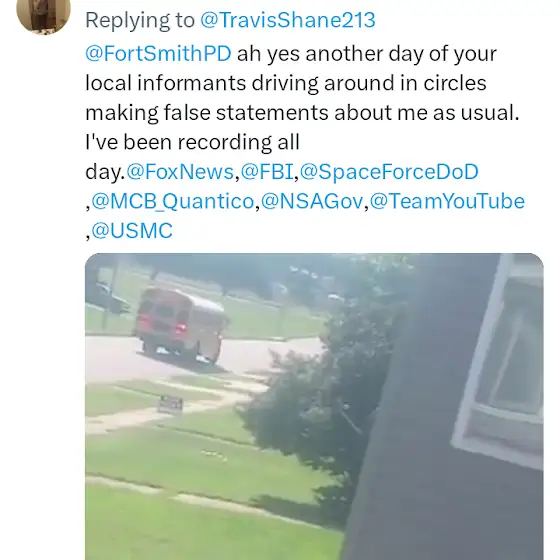Click the parked car in the video
This screenshot has width=560, height=560.
click(107, 298)
